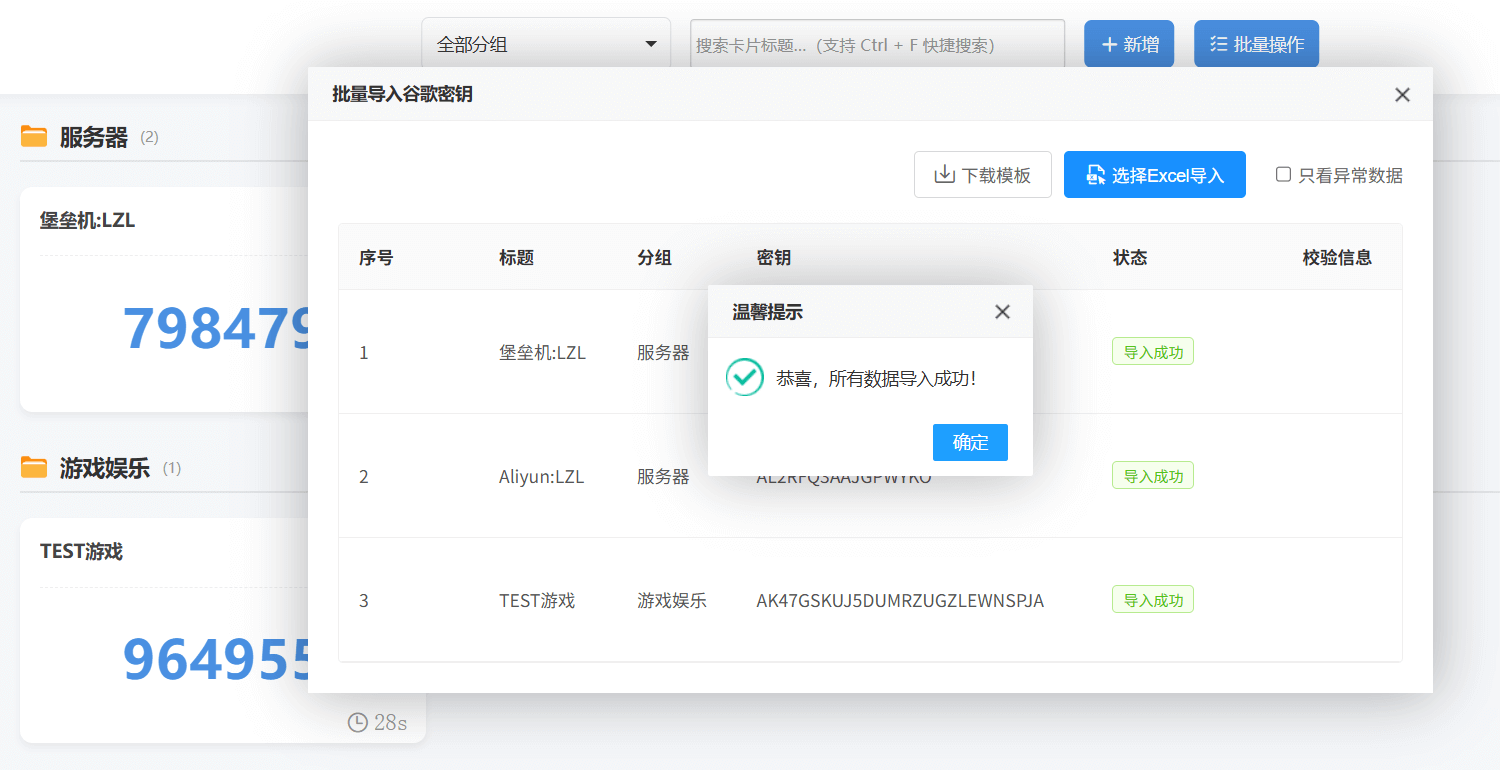Click the card title search input field
The height and width of the screenshot is (770, 1500).
(x=877, y=43)
